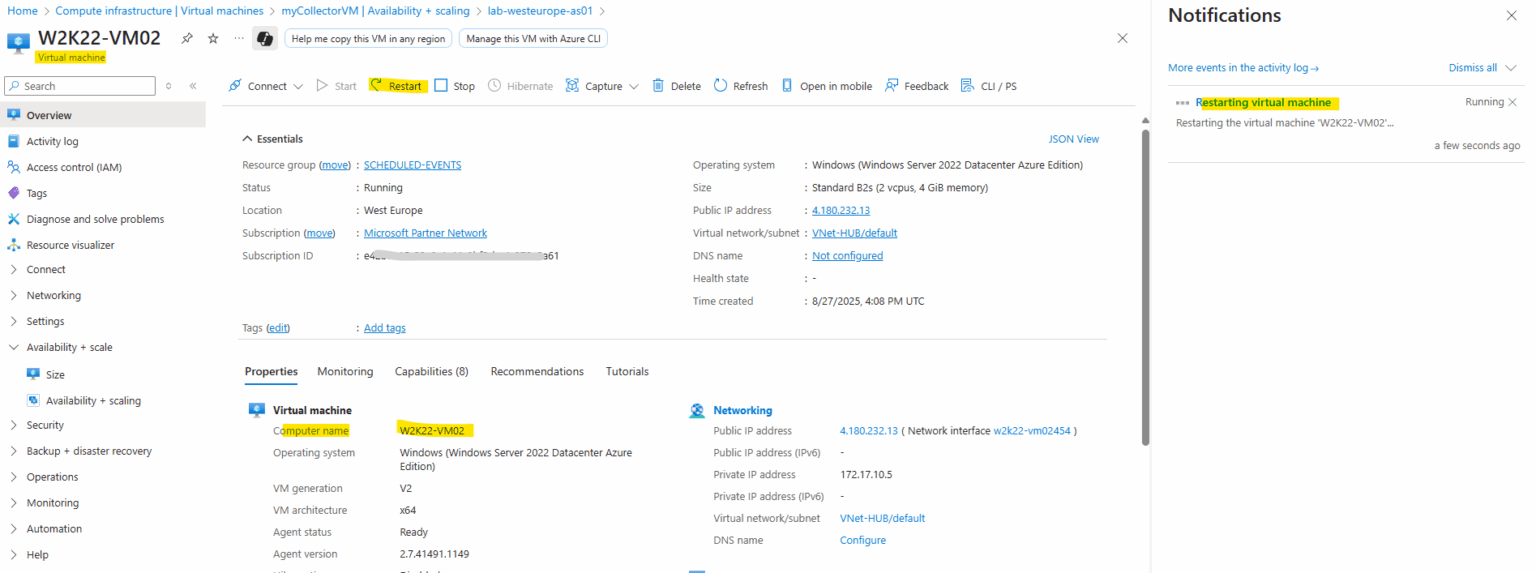Image resolution: width=1536 pixels, height=573 pixels.
Task: Open CLI / PS
Action: pos(989,86)
